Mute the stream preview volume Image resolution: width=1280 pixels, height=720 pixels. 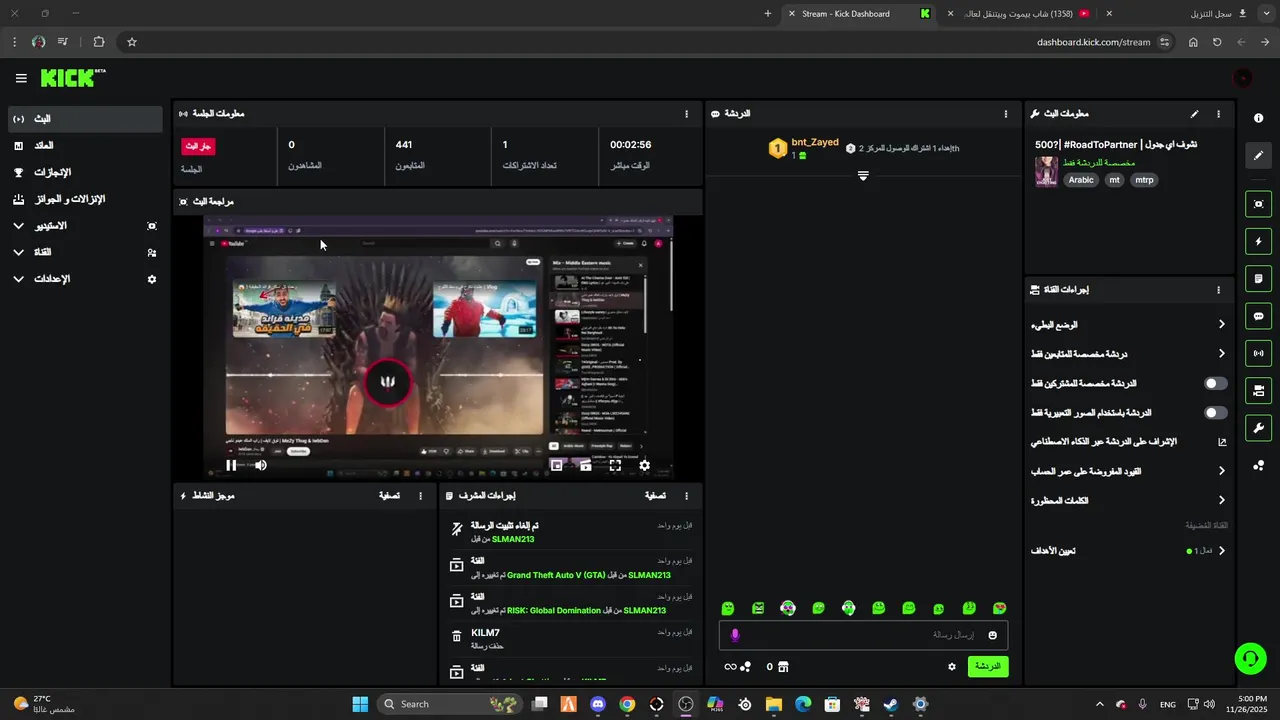click(x=260, y=465)
